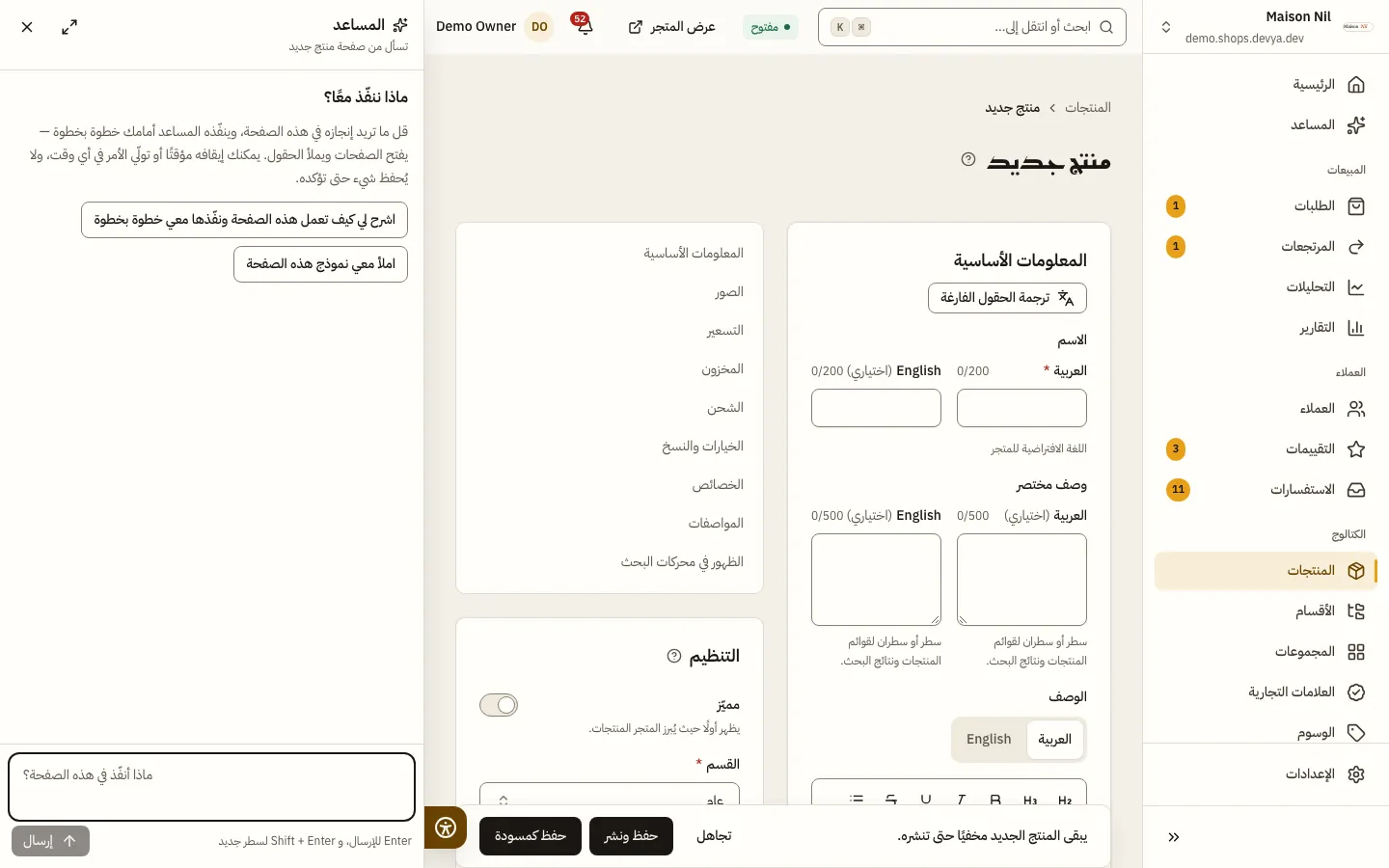
Task: Open التحليلات analytics in sidebar
Action: point(1266,287)
